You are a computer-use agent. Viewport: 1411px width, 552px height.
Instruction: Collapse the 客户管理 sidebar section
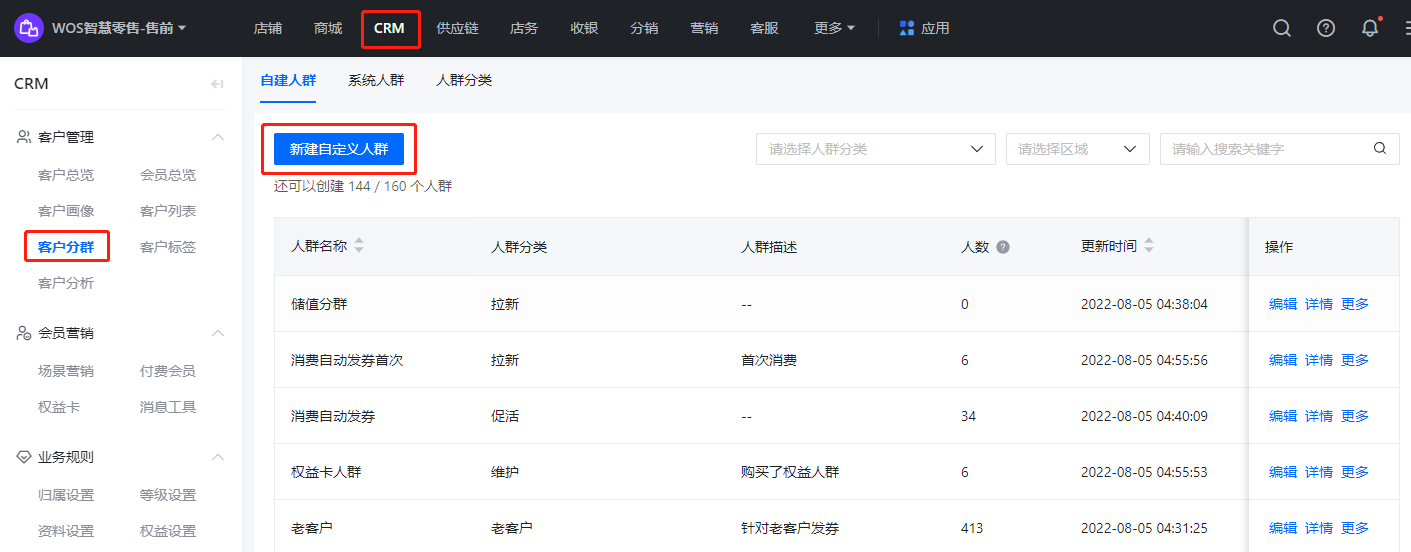click(218, 137)
